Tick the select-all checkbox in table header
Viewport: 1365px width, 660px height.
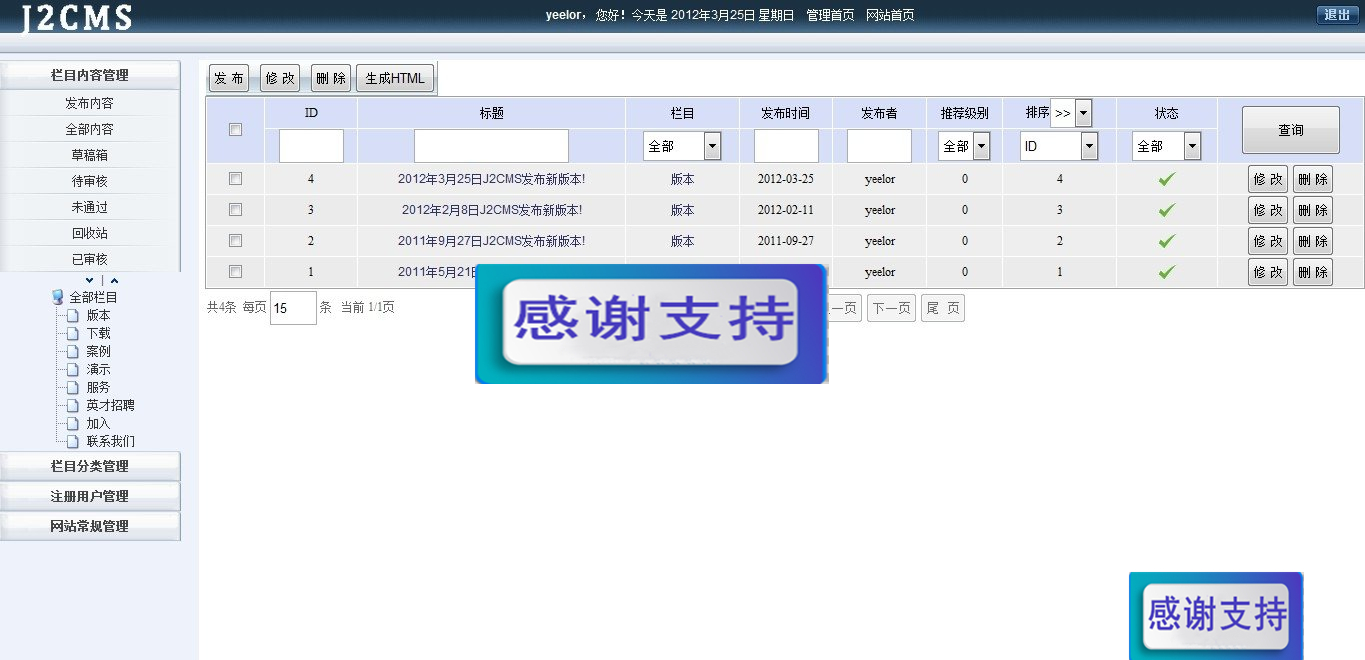point(235,129)
